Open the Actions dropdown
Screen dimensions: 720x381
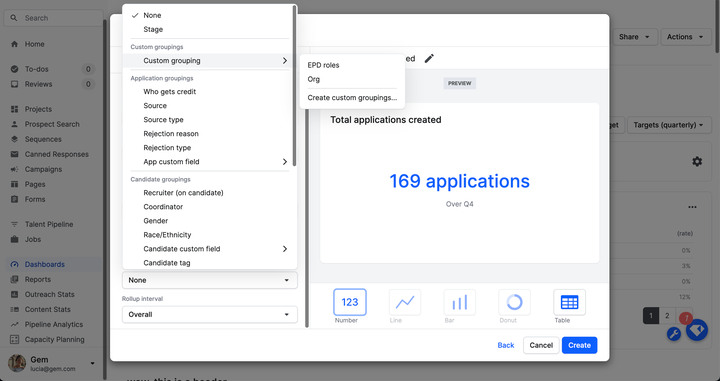[686, 37]
